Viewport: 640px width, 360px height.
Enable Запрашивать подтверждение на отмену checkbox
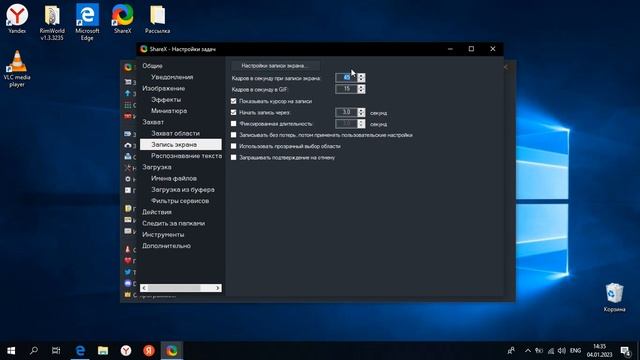pyautogui.click(x=233, y=157)
